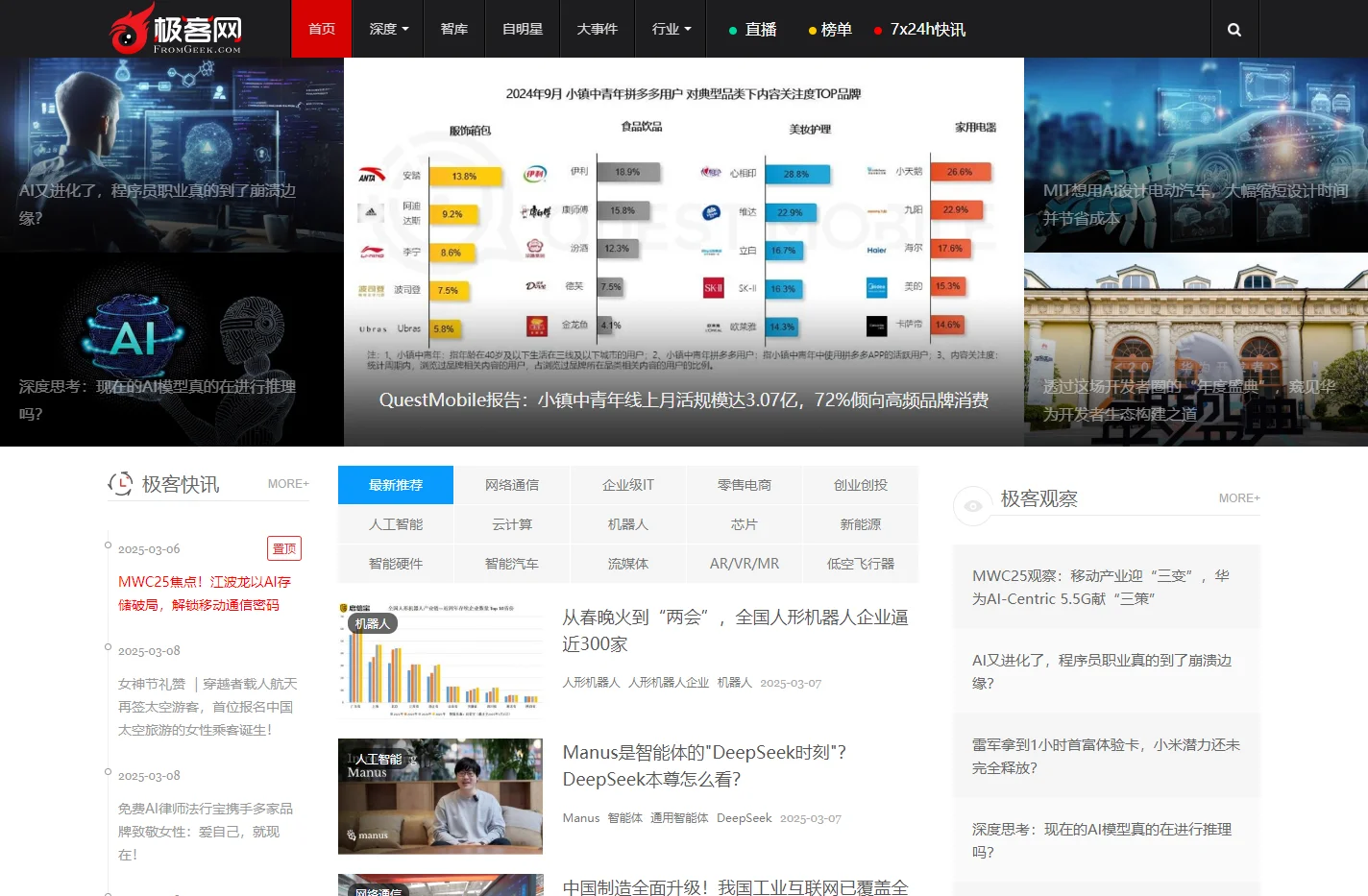Open the Manus video thumbnail
Screen dimensions: 1368x896
[x=440, y=796]
